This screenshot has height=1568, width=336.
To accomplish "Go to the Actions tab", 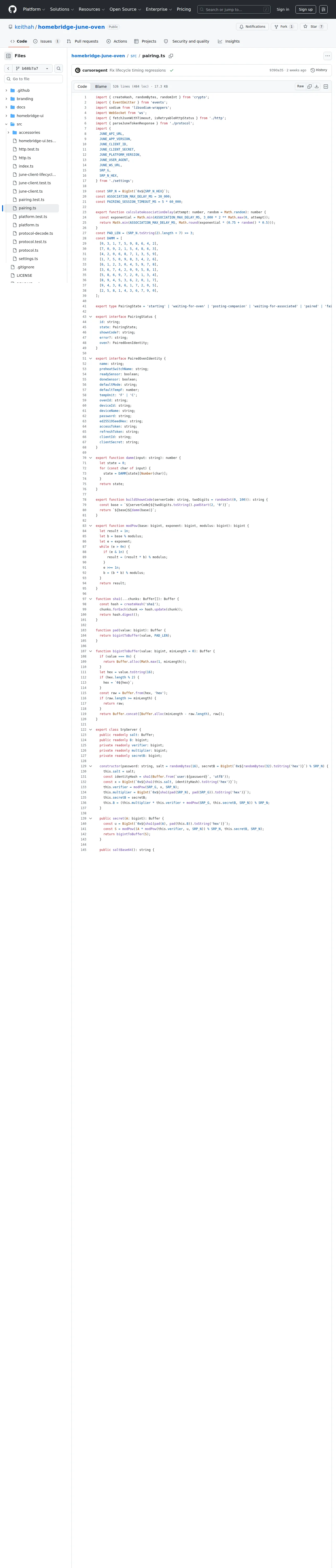I will 117,41.
